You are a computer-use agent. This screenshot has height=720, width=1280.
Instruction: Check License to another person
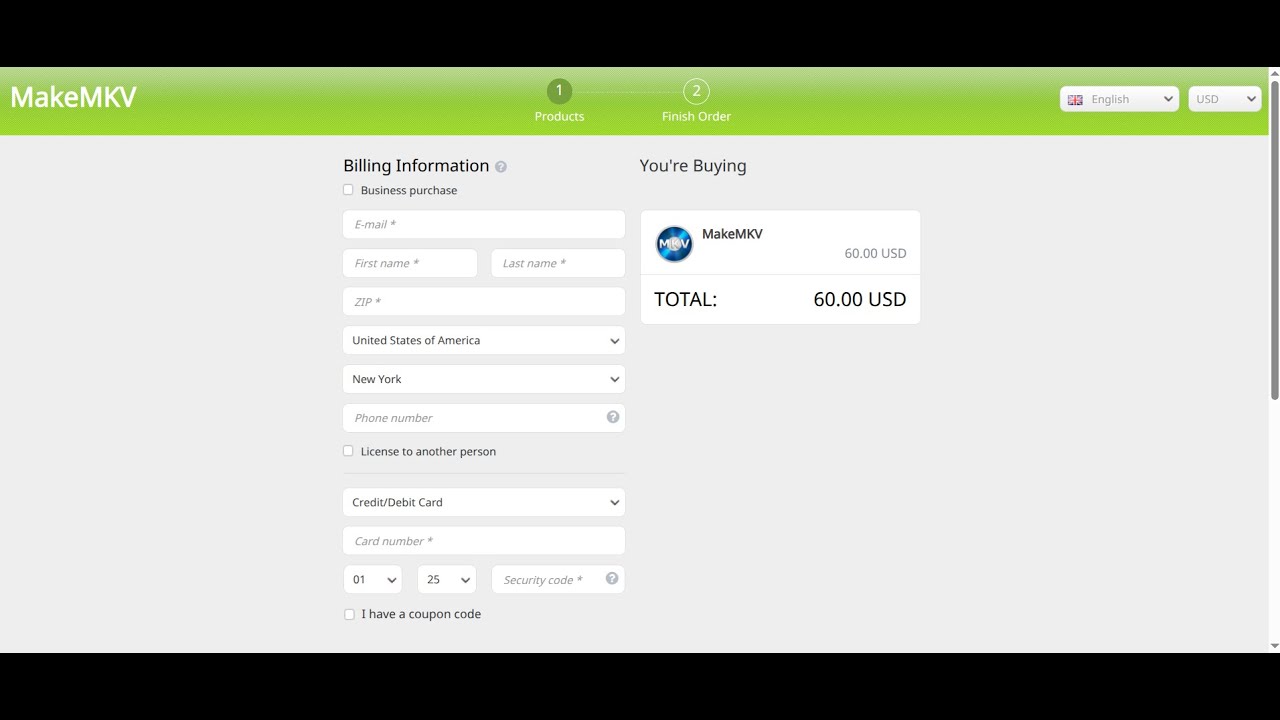pos(348,451)
